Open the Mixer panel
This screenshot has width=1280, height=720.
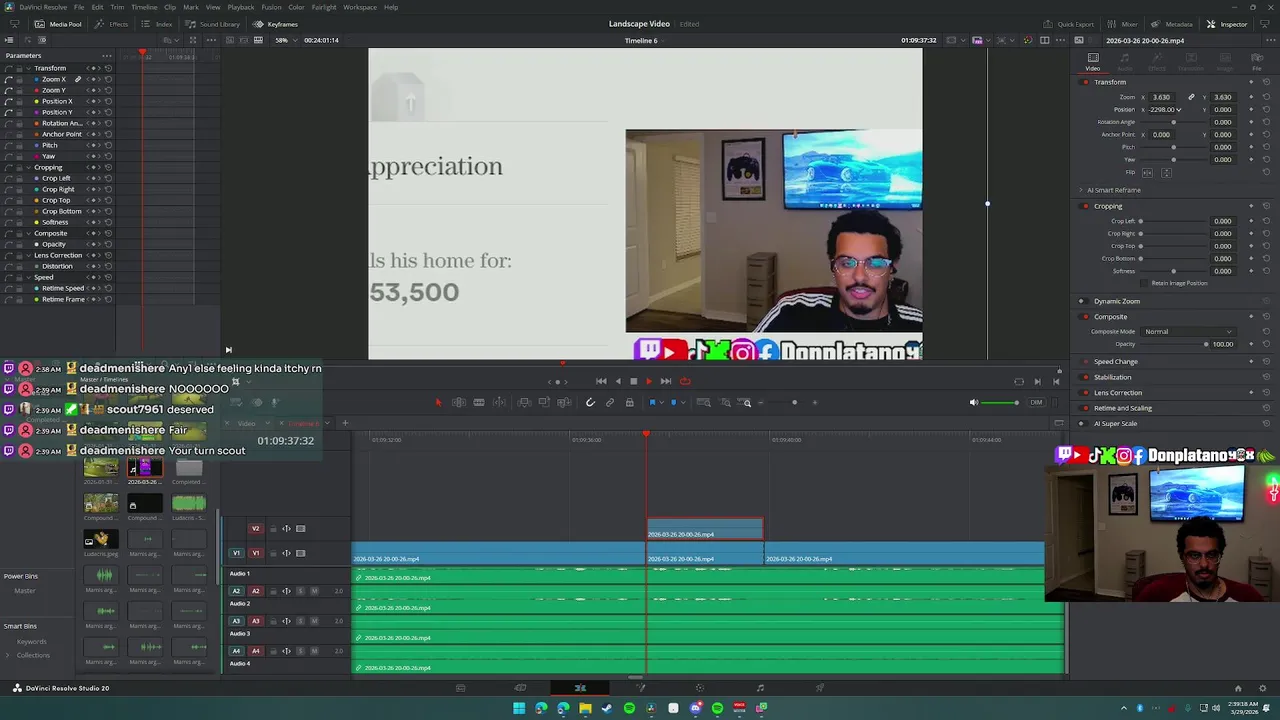click(x=1122, y=24)
